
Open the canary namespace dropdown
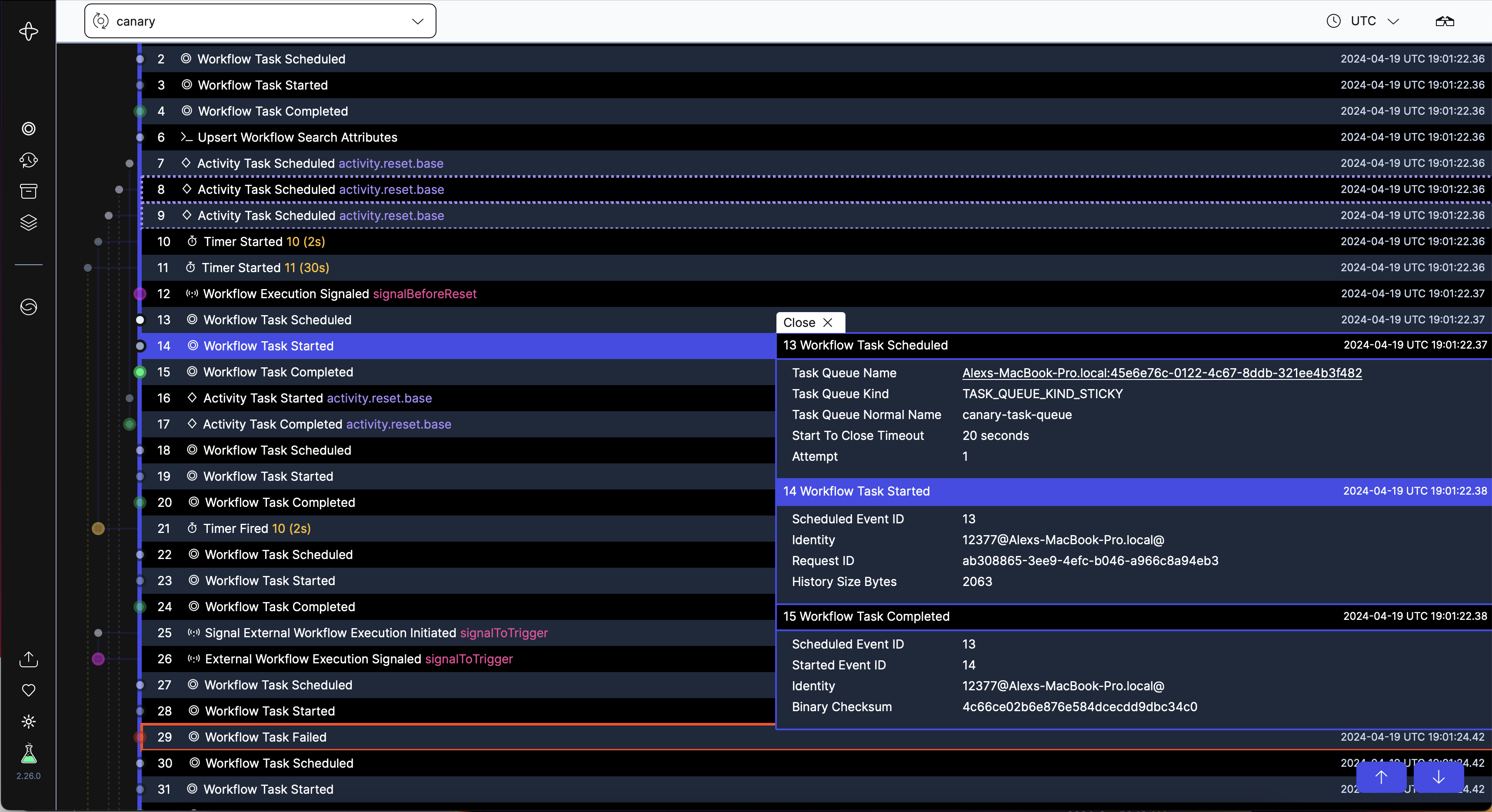point(260,21)
